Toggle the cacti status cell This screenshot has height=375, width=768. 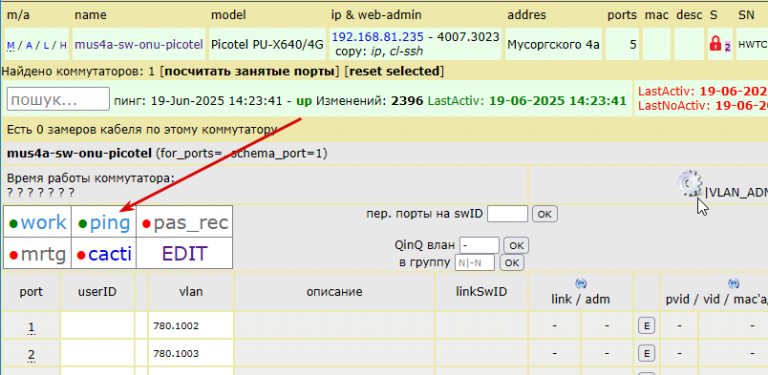pyautogui.click(x=104, y=254)
